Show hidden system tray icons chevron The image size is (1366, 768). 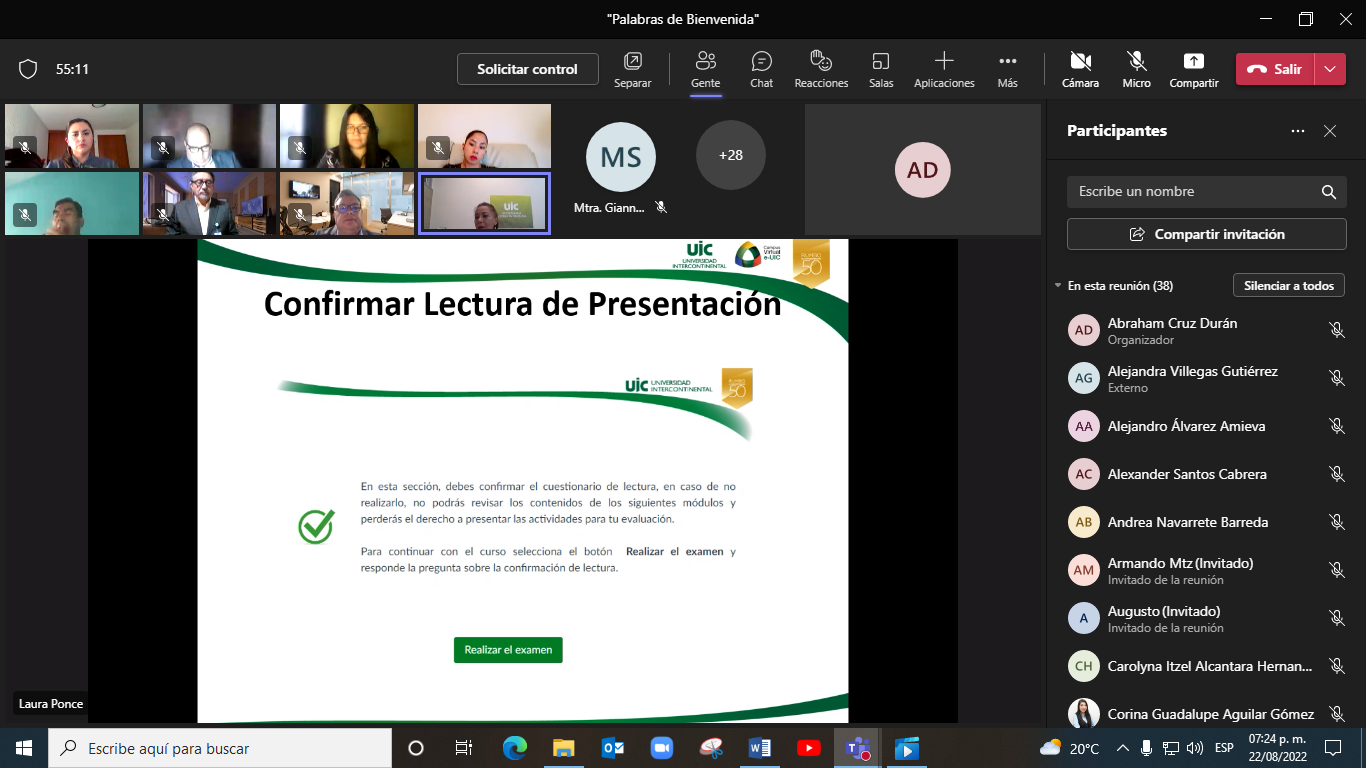pos(1122,748)
